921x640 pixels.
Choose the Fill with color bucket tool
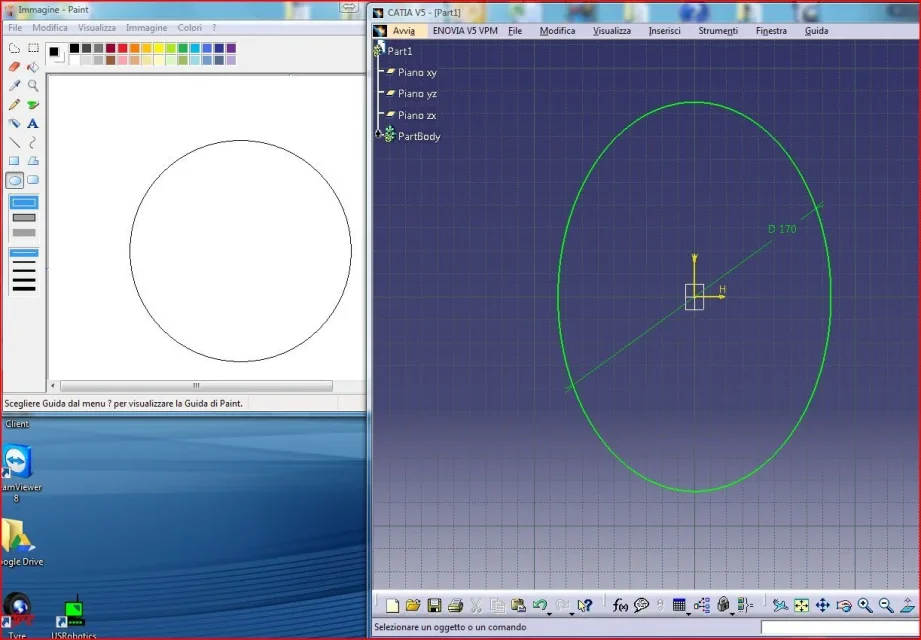(33, 67)
